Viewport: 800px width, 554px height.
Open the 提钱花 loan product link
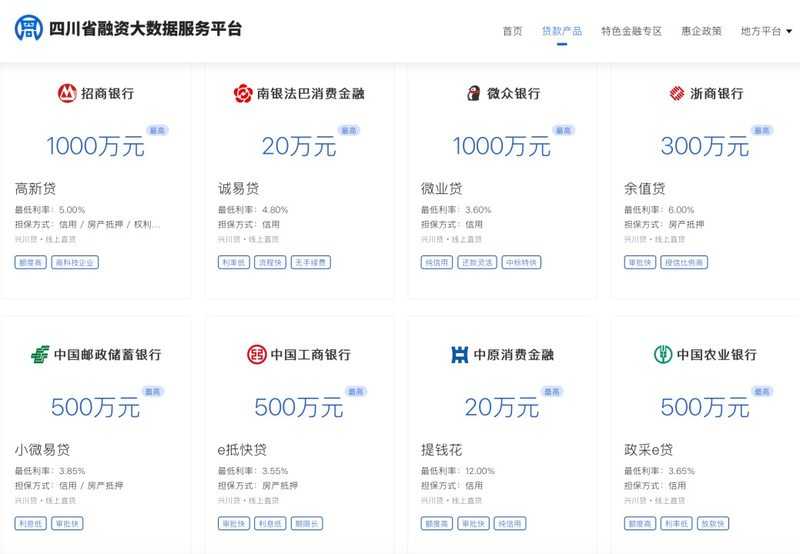click(x=441, y=450)
